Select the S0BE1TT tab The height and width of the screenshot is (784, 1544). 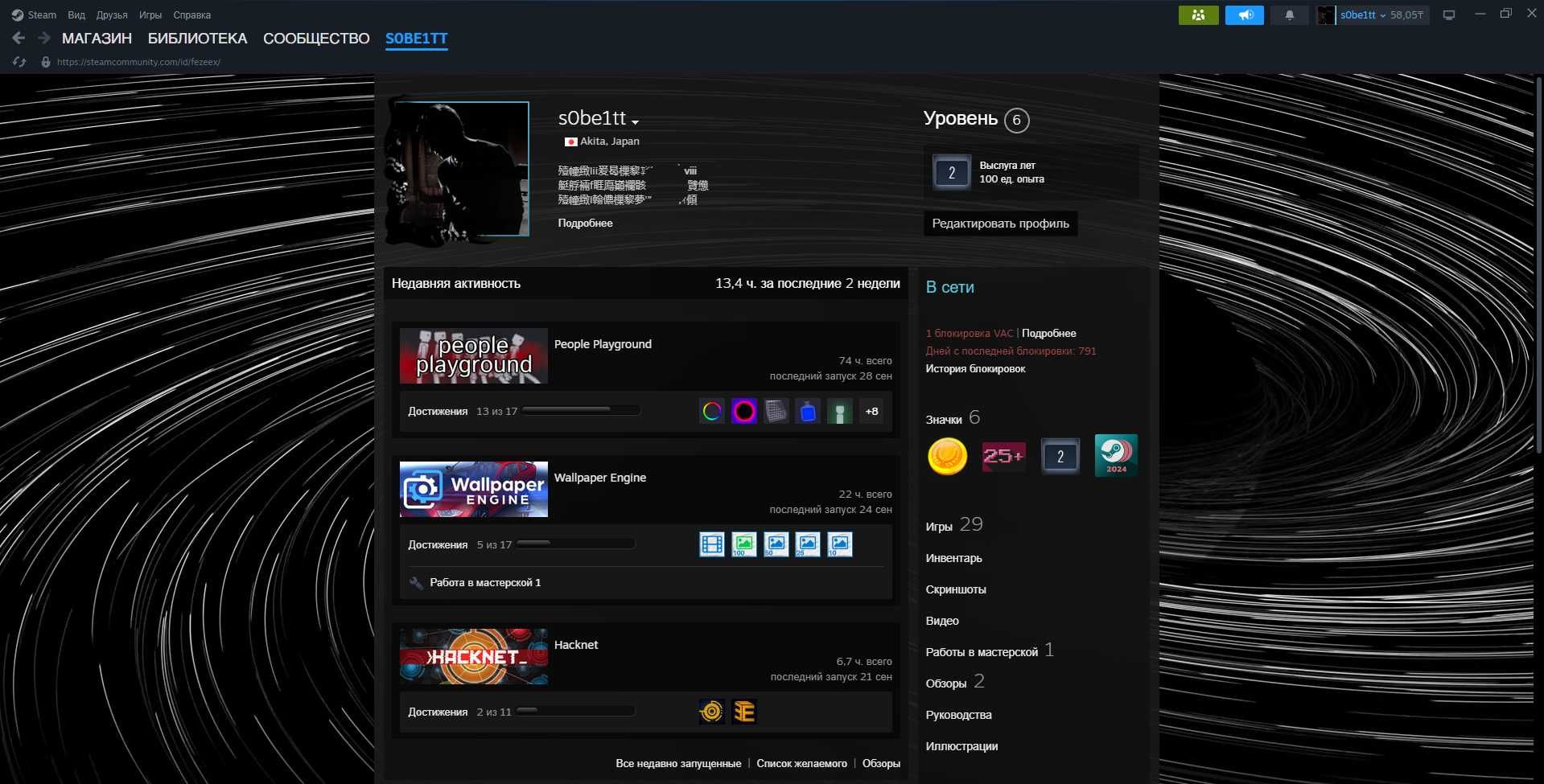coord(416,39)
